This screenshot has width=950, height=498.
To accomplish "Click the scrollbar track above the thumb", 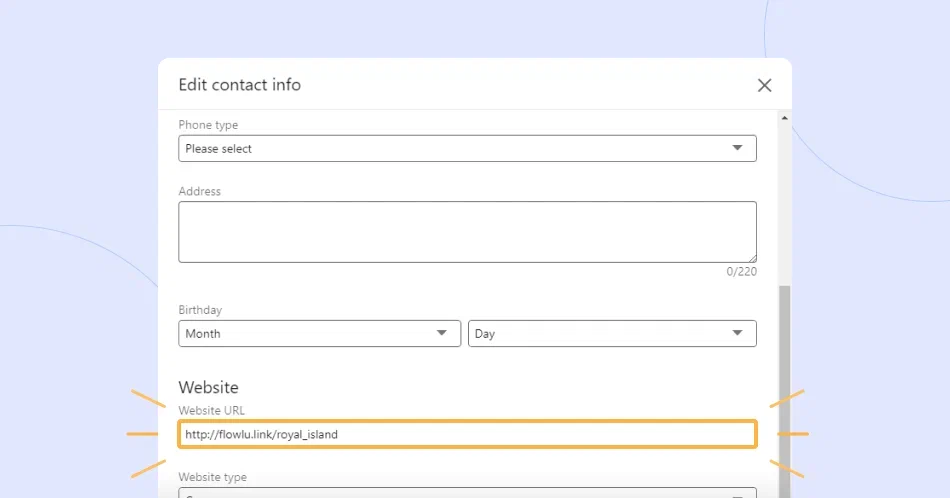I will tap(785, 205).
